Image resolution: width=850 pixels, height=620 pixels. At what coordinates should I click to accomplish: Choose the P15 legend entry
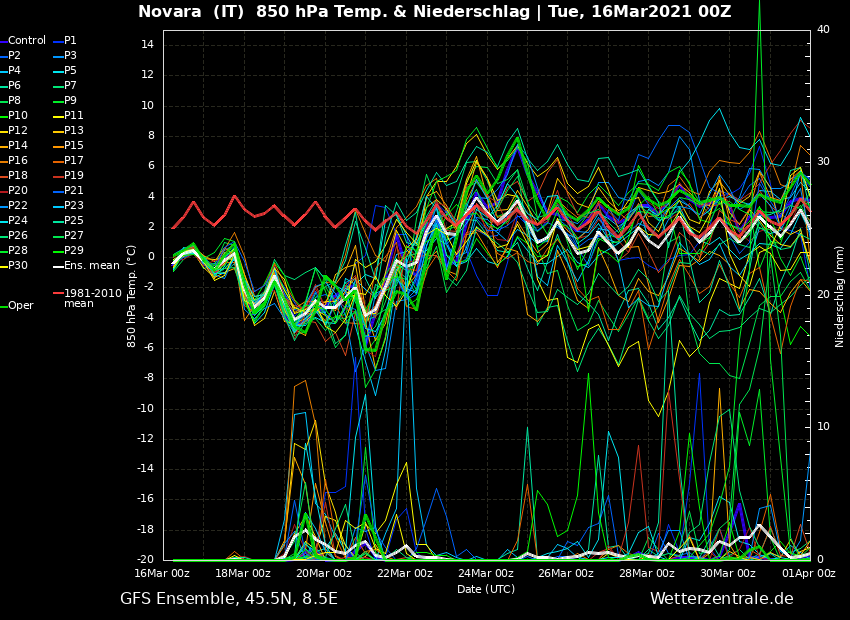click(68, 145)
